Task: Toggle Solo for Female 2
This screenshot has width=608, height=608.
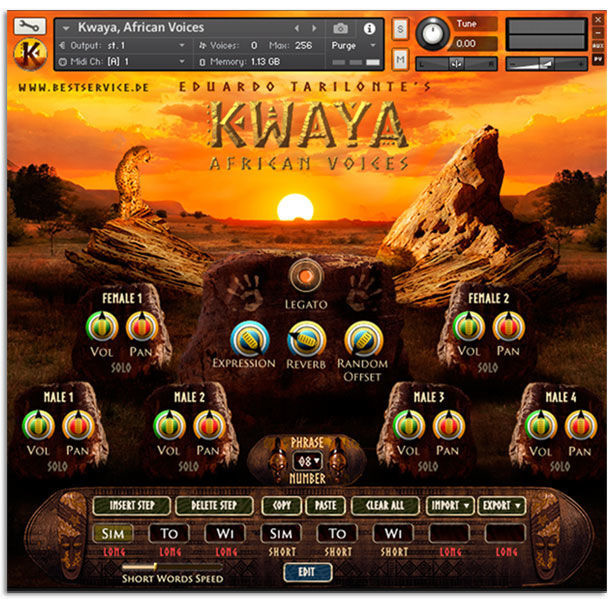Action: tap(487, 368)
